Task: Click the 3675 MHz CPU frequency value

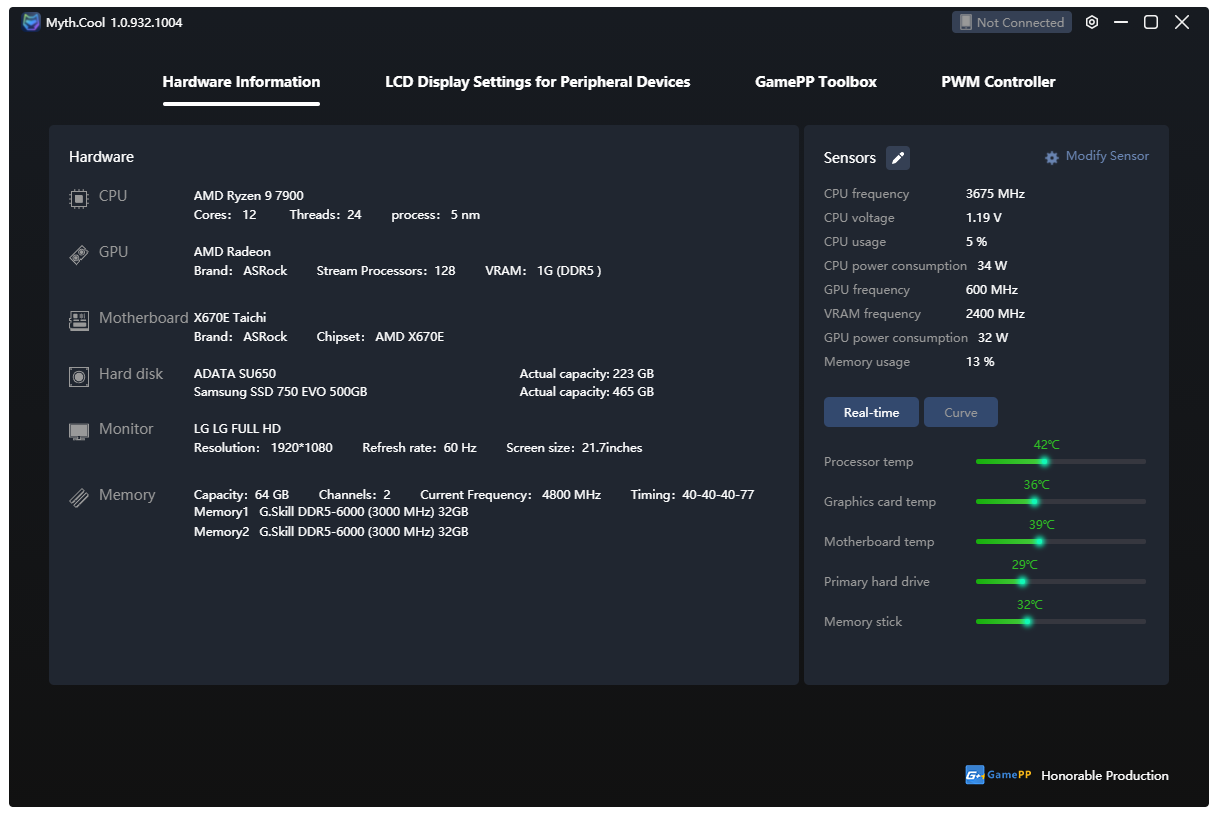Action: pos(995,194)
